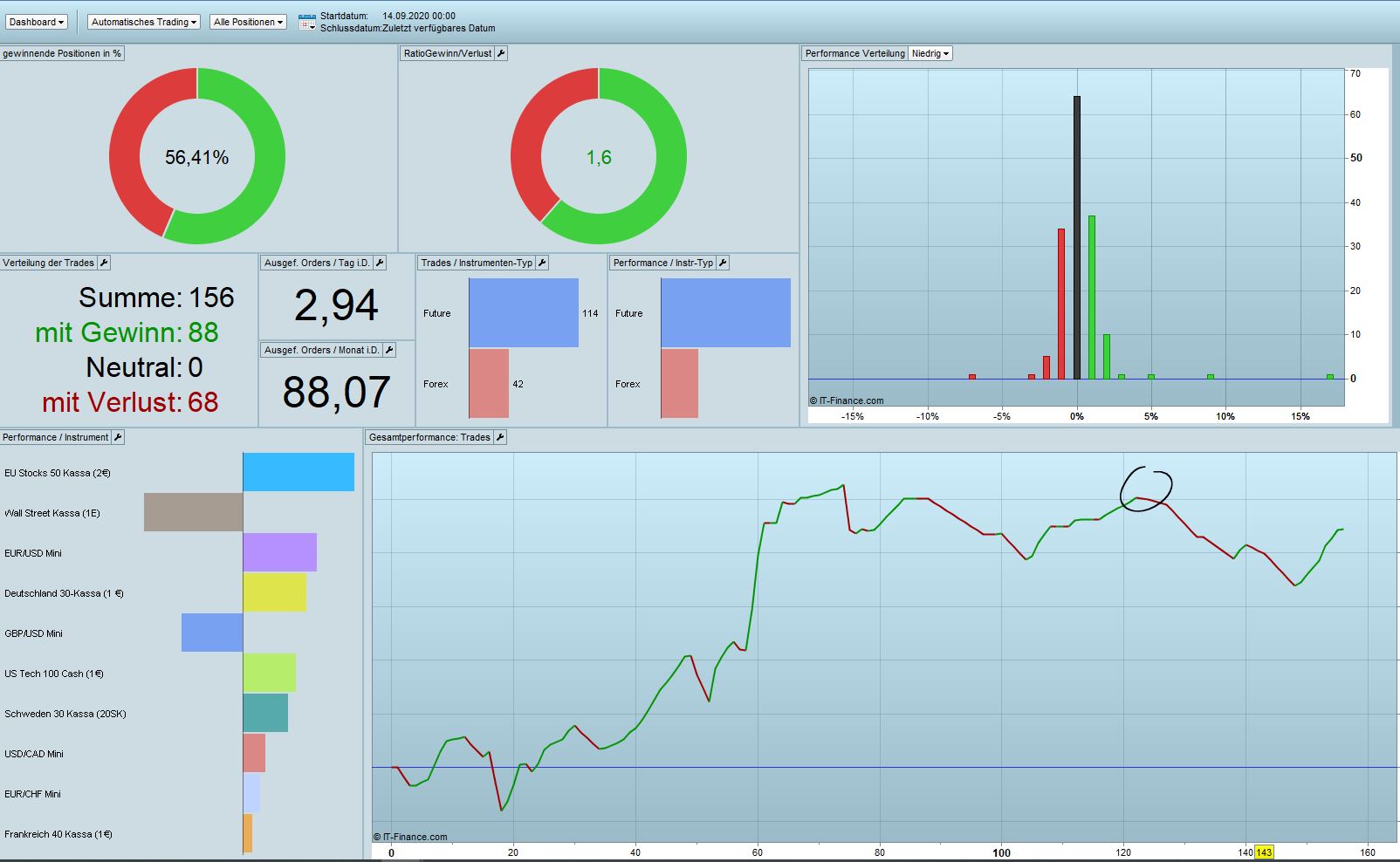Open the Alle Positionen filter dropdown

click(249, 22)
